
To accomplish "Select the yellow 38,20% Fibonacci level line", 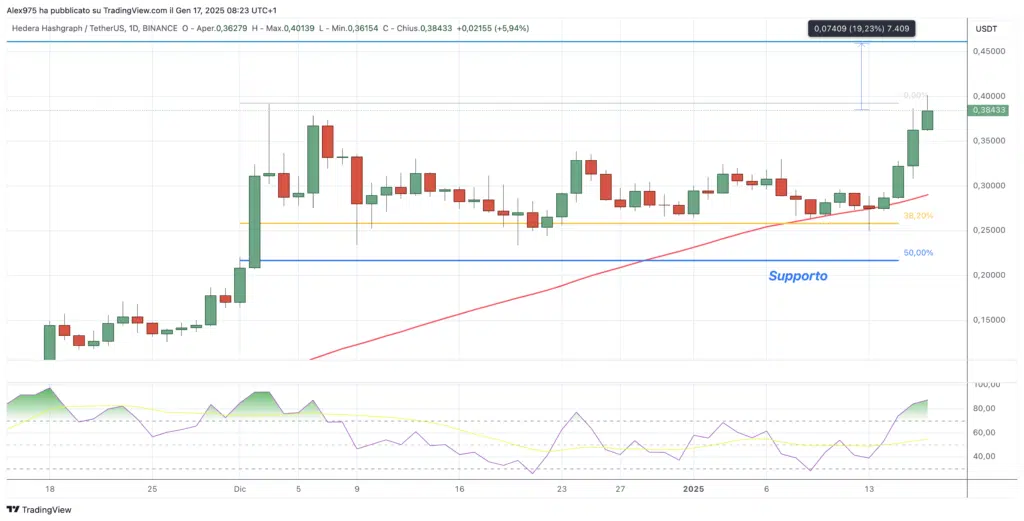I will 500,223.
